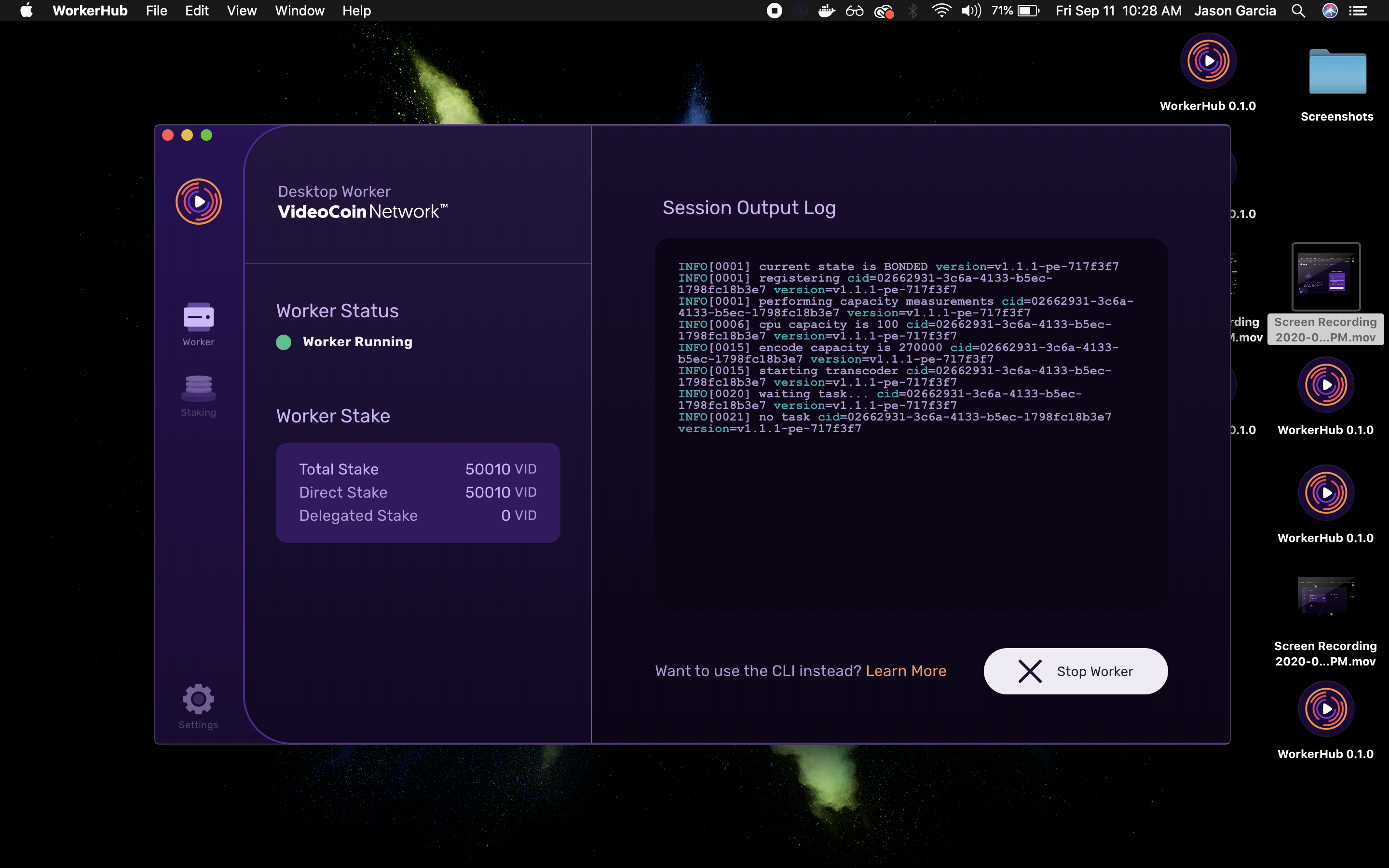
Task: Select WorkerHub 0.1.0 icon next to Screenshots folder
Action: click(x=1208, y=72)
